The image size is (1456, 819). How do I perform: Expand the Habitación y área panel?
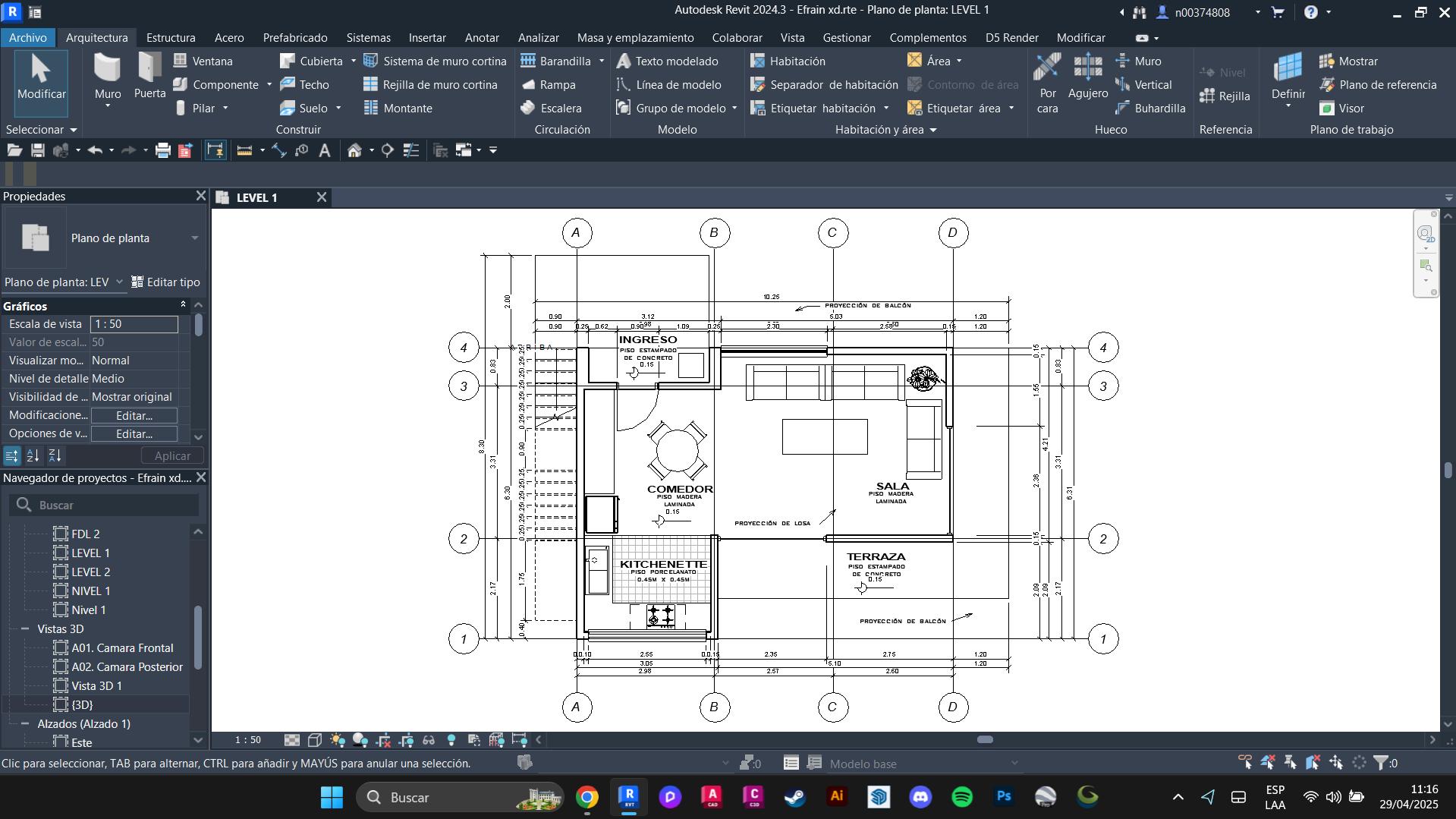point(885,130)
